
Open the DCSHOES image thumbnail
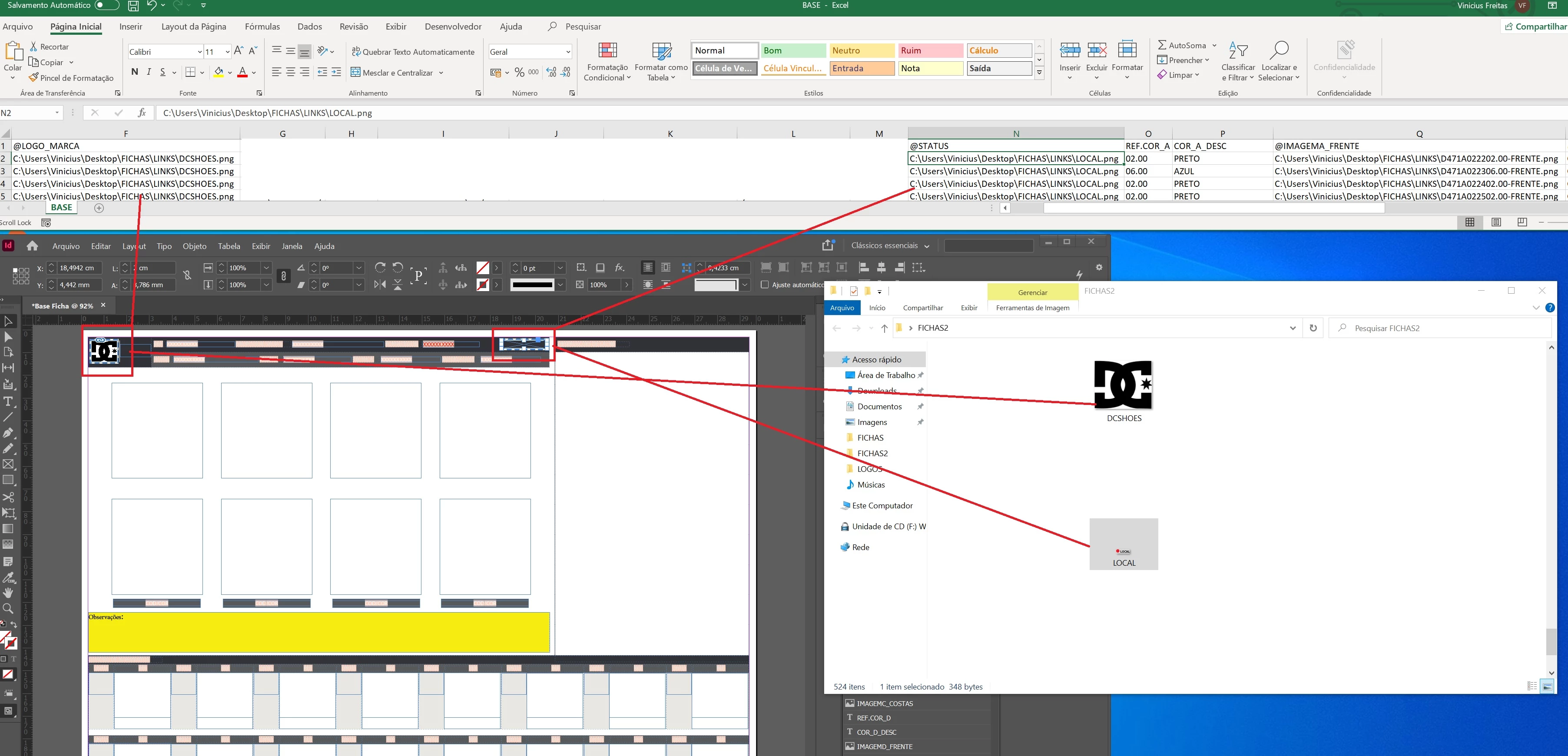1123,385
